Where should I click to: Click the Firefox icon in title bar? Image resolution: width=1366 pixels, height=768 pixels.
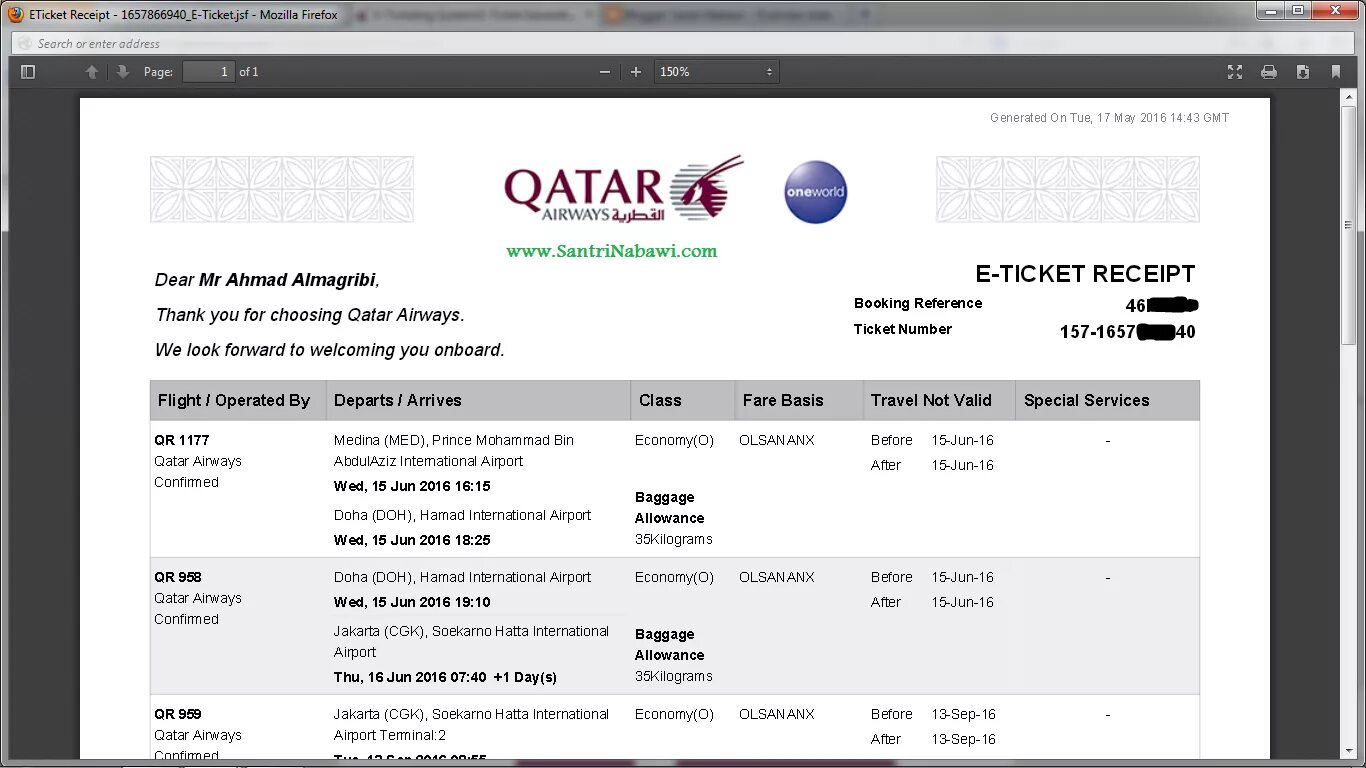tap(15, 14)
